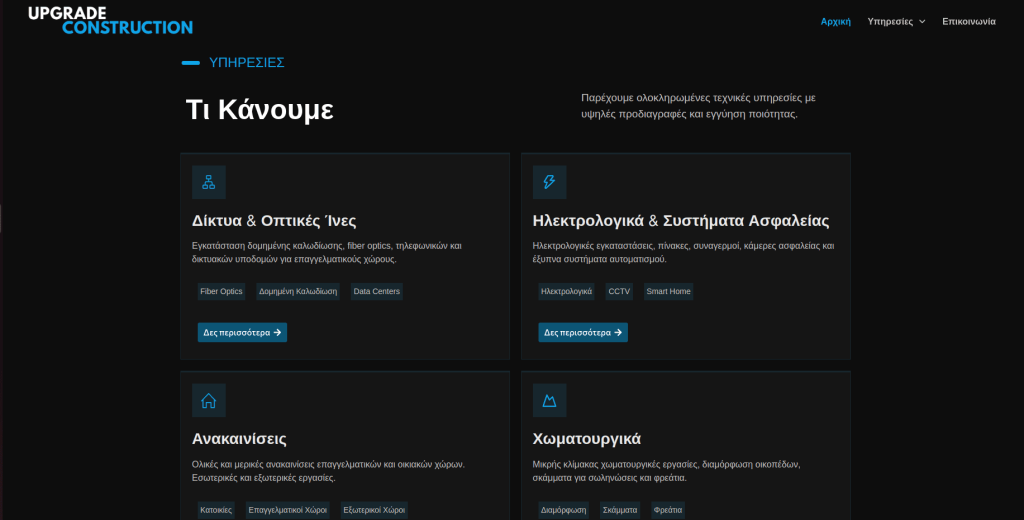Click the network icon in Δίκτυα card
The height and width of the screenshot is (520, 1024).
209,182
